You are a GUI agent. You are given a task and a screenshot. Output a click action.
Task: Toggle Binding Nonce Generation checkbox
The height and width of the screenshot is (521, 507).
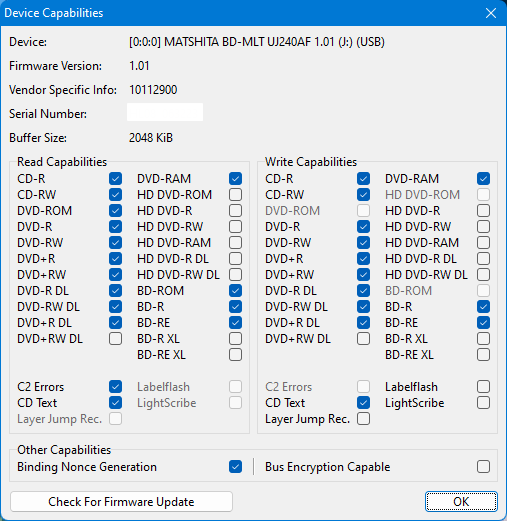pos(235,467)
